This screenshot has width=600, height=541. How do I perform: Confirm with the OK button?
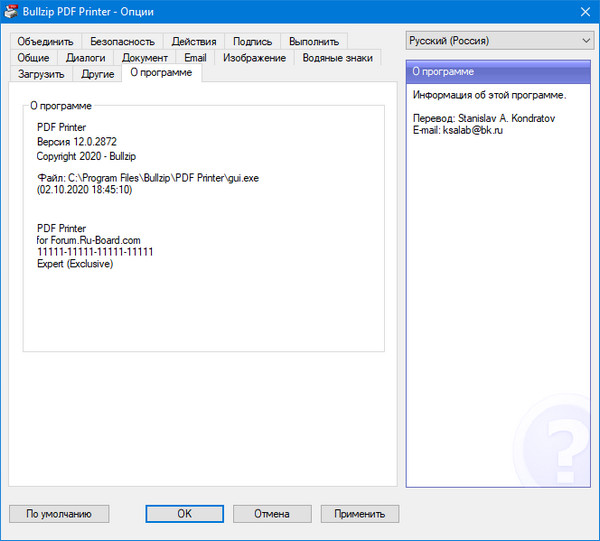coord(184,514)
